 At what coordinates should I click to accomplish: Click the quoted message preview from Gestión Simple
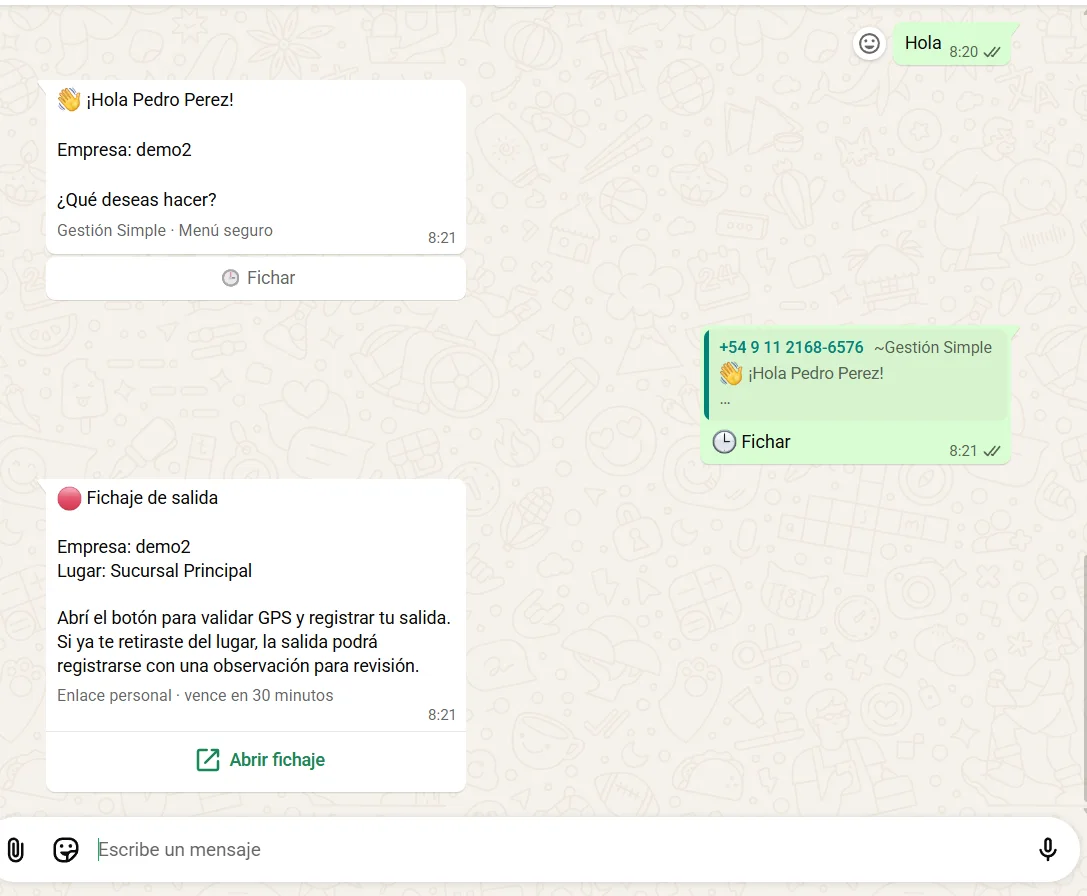click(856, 374)
